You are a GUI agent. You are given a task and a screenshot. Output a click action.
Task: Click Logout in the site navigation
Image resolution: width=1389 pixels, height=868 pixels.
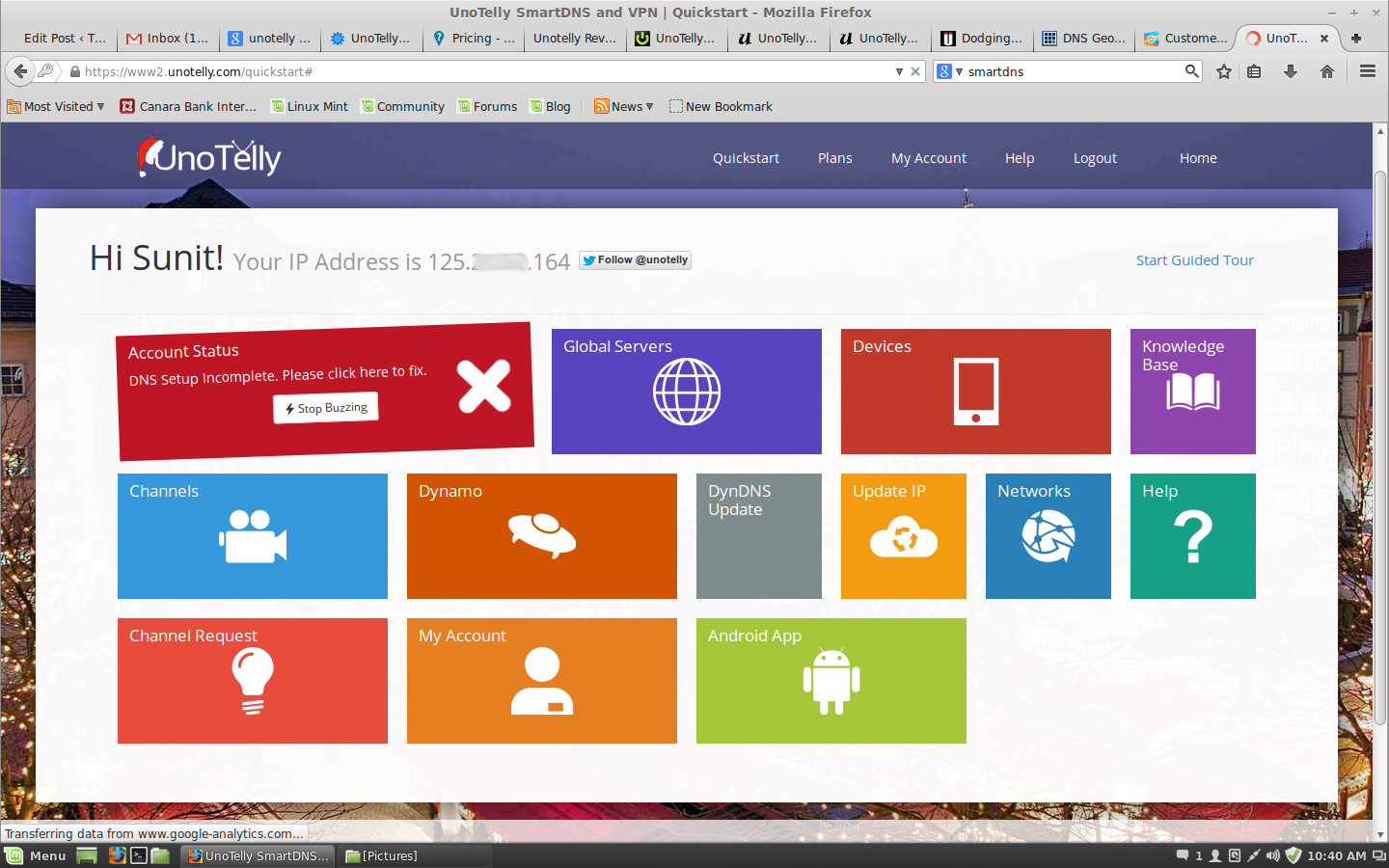[1095, 158]
